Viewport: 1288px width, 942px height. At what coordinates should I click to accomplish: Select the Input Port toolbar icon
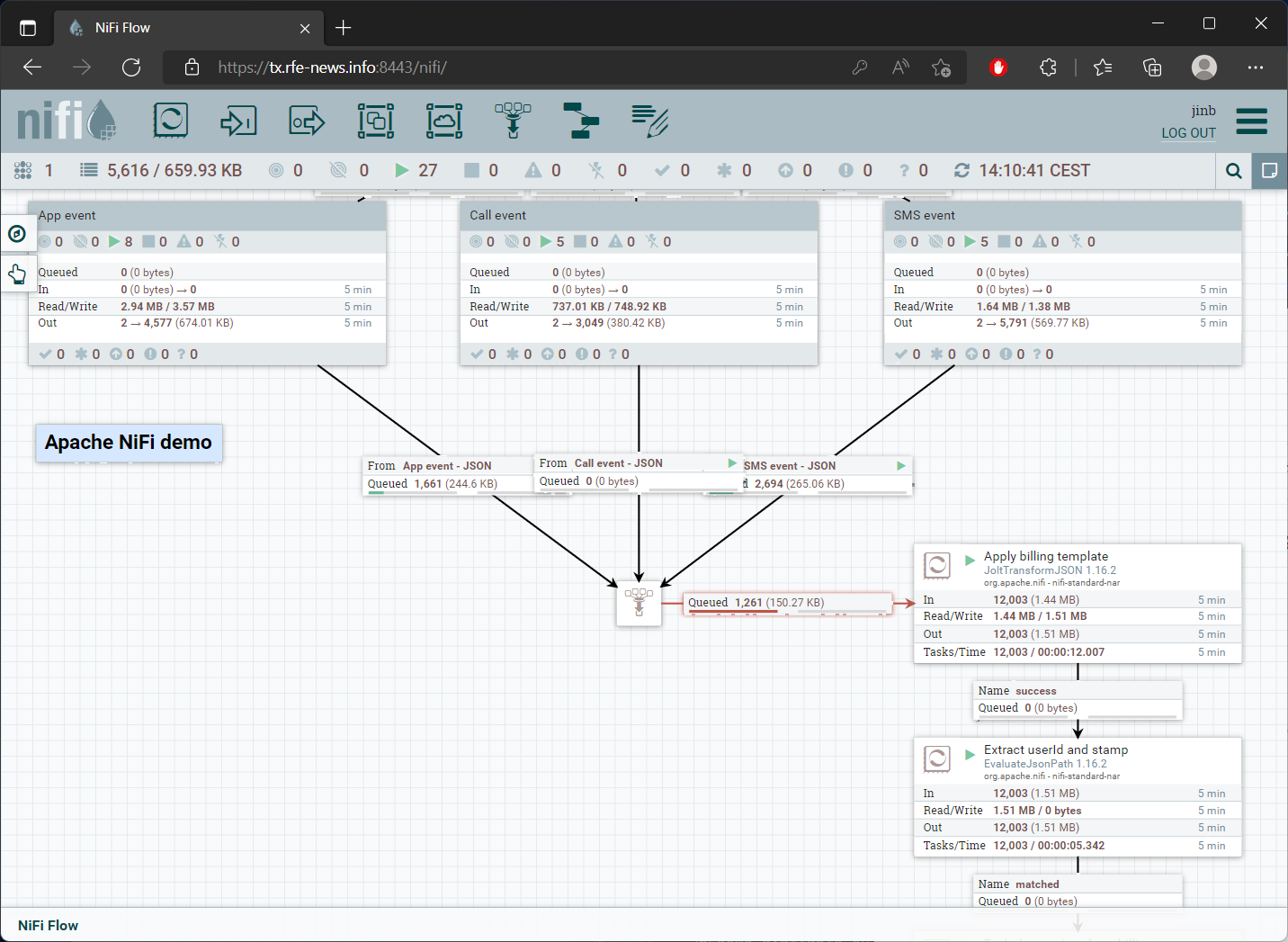click(238, 121)
